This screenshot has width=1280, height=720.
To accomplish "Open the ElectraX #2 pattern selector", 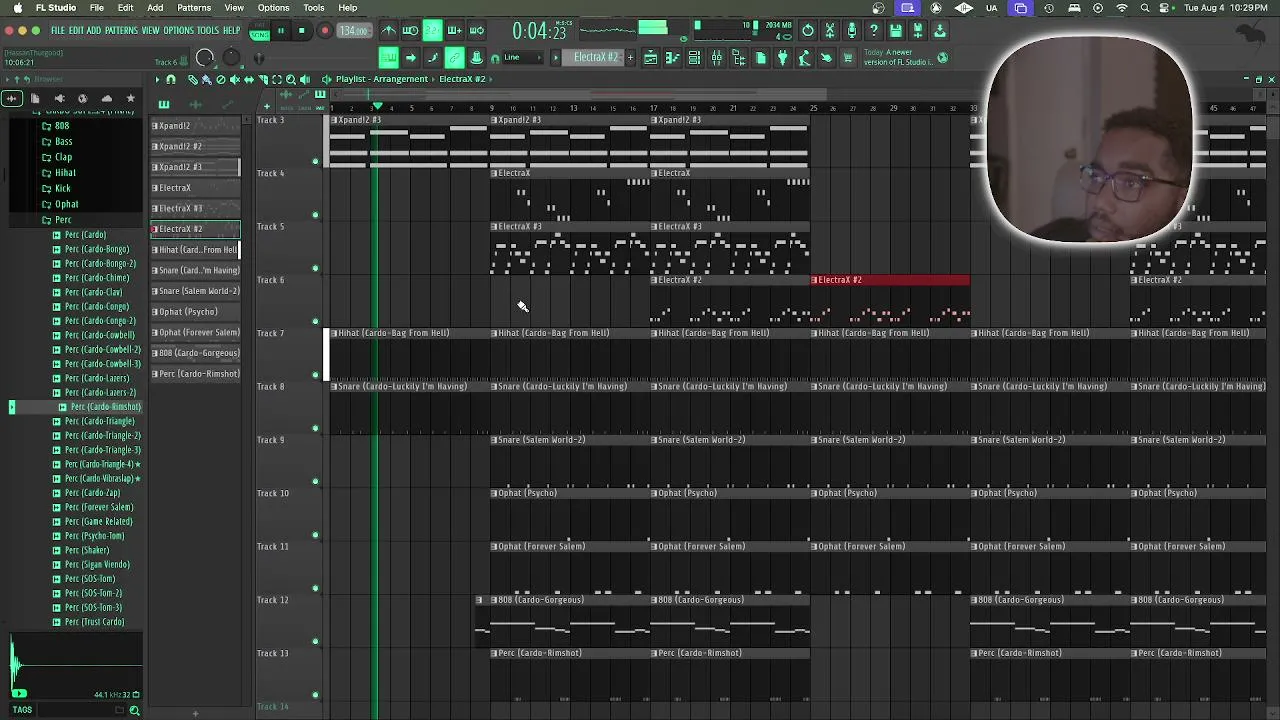I will (598, 58).
